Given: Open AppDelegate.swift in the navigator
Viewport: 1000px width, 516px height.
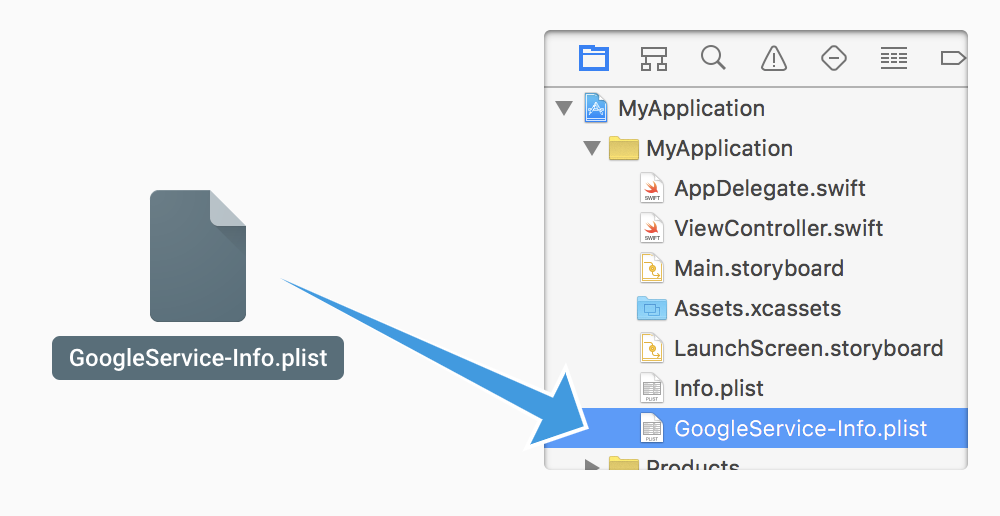Looking at the screenshot, I should click(770, 189).
